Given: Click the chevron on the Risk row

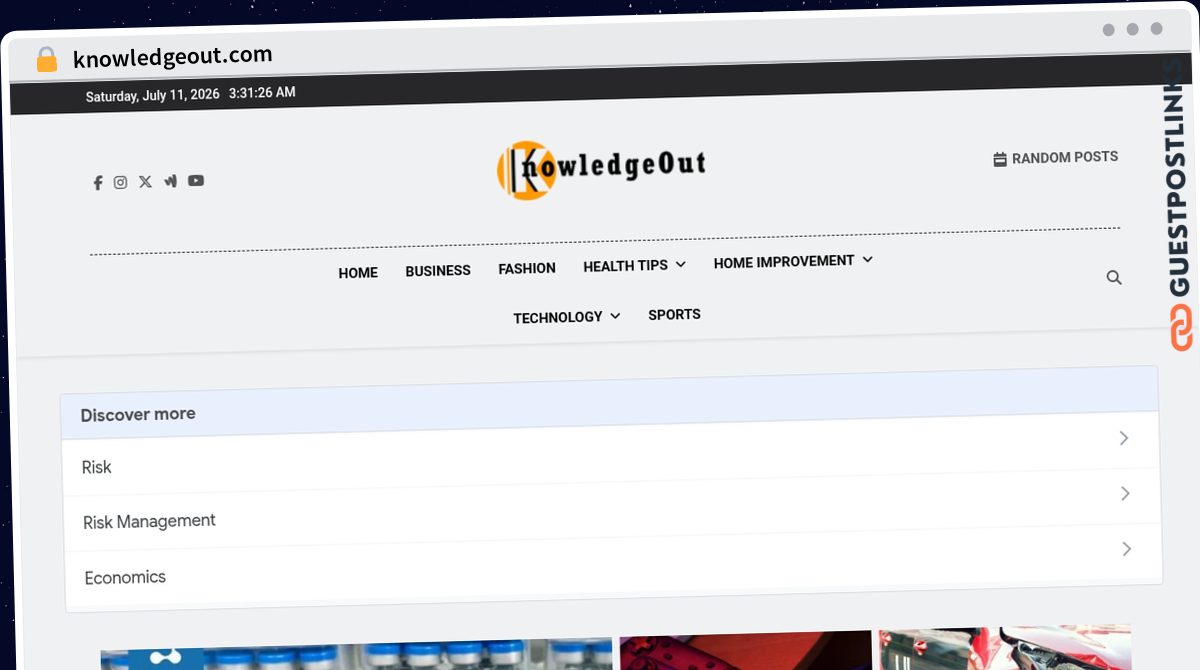Looking at the screenshot, I should pyautogui.click(x=1124, y=438).
